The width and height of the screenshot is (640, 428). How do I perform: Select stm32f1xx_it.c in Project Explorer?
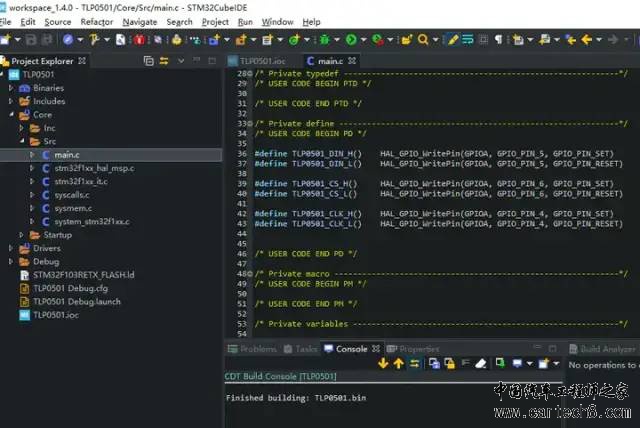(x=81, y=181)
